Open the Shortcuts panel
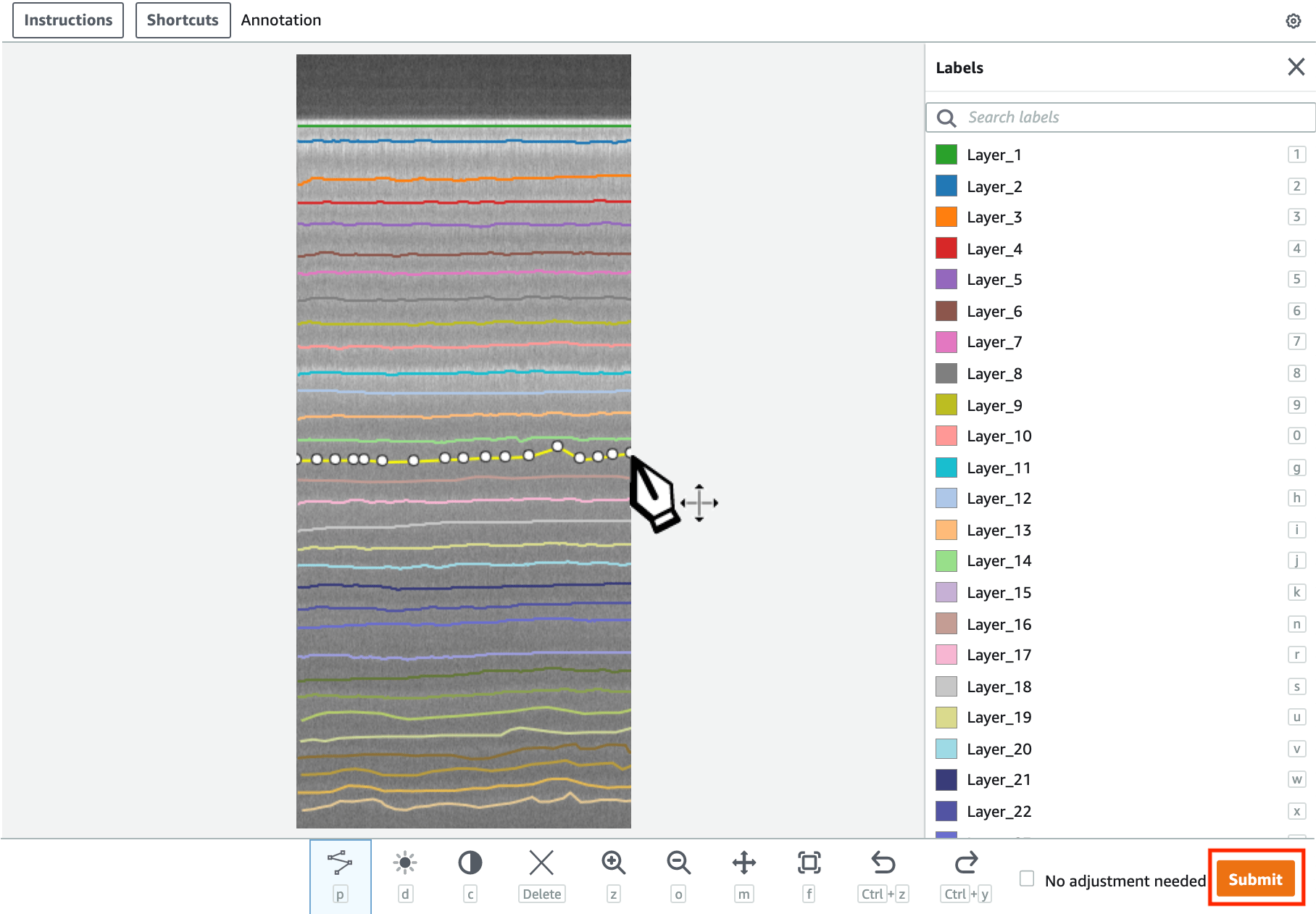1316x914 pixels. 183,20
